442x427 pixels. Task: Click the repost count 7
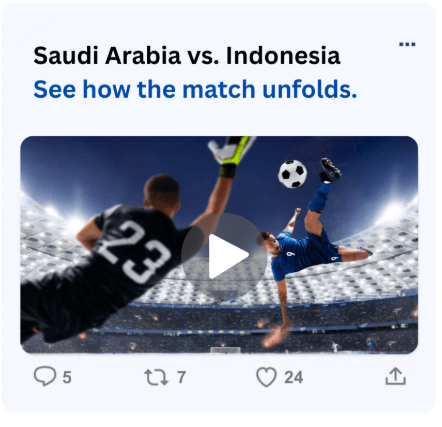pyautogui.click(x=181, y=377)
